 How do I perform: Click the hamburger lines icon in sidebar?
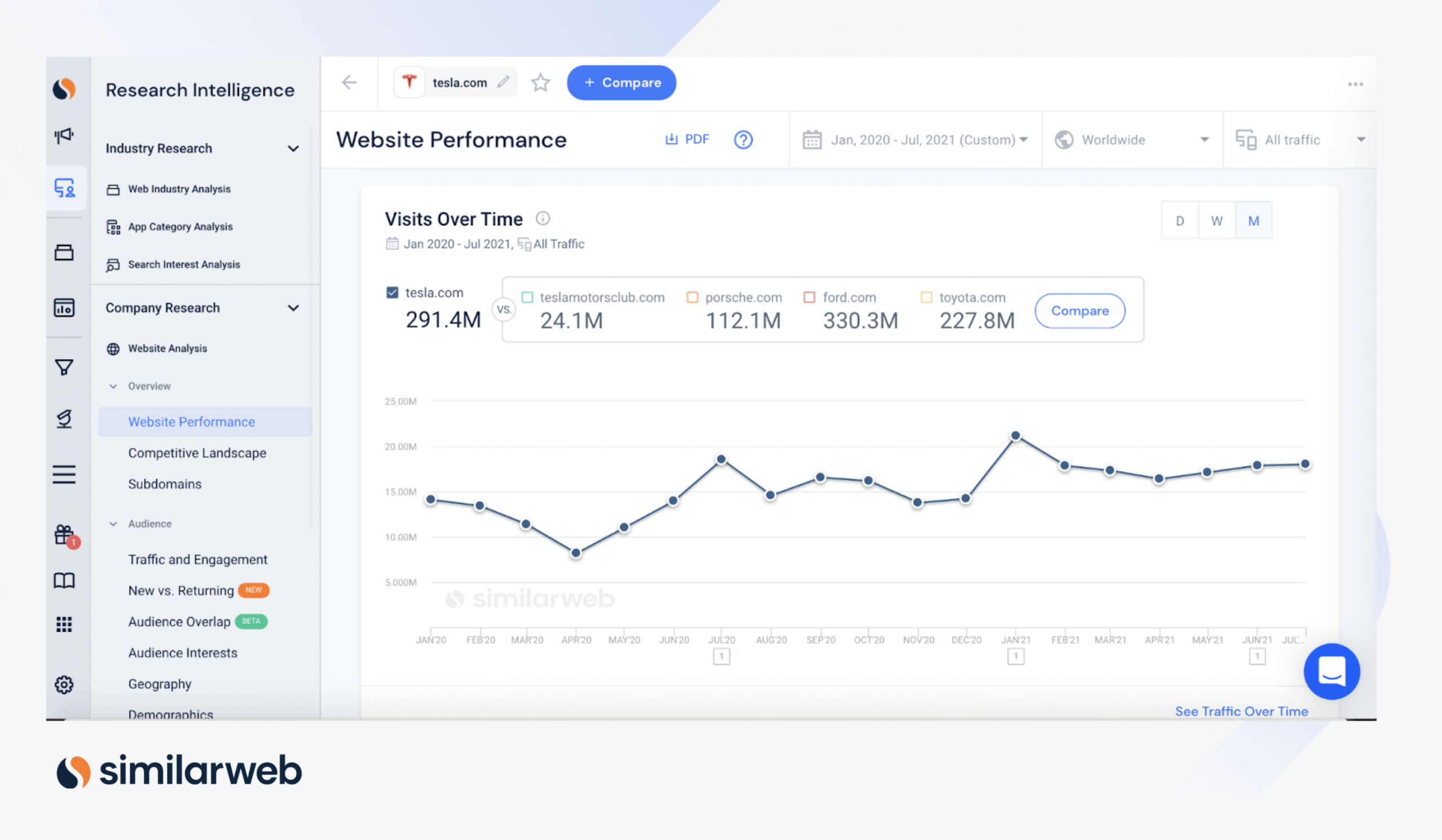[64, 475]
